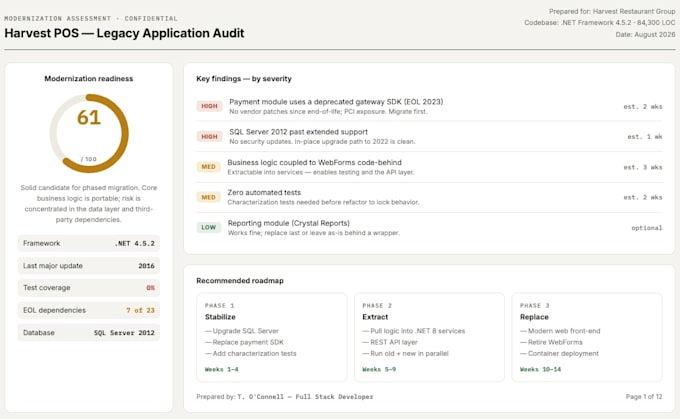Click the 'optional' estimate label
Screen dimensions: 680x419
(x=647, y=228)
